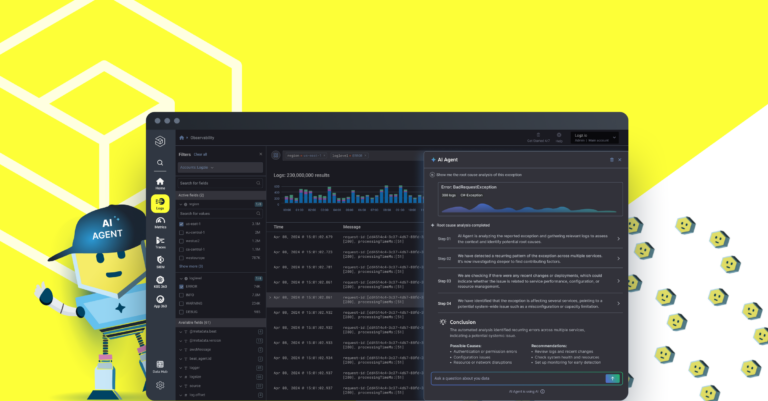This screenshot has width=768, height=401.
Task: Click Clear all filters link
Action: pos(200,155)
